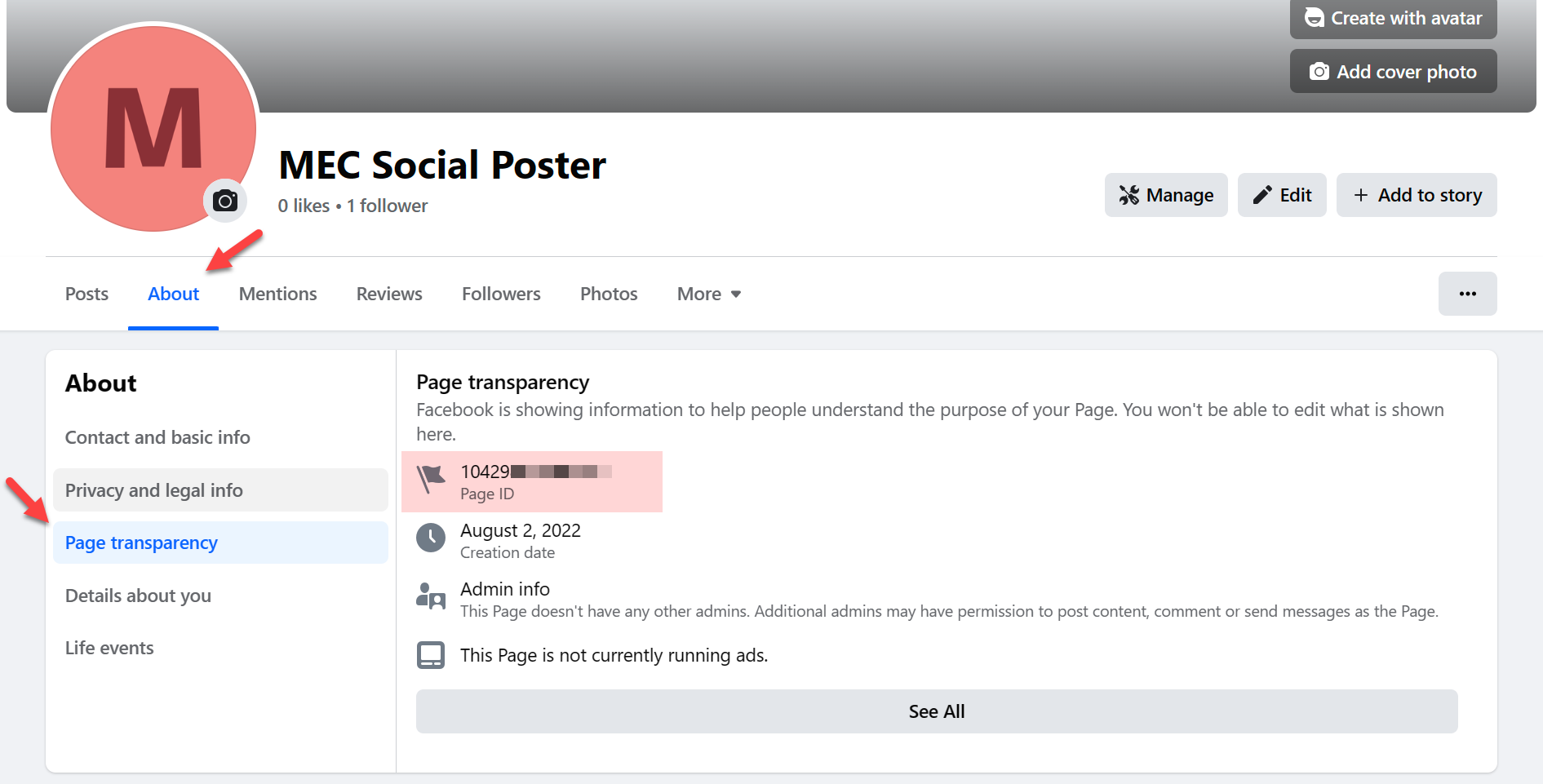Open Privacy and legal info section
This screenshot has width=1543, height=784.
pyautogui.click(x=154, y=490)
